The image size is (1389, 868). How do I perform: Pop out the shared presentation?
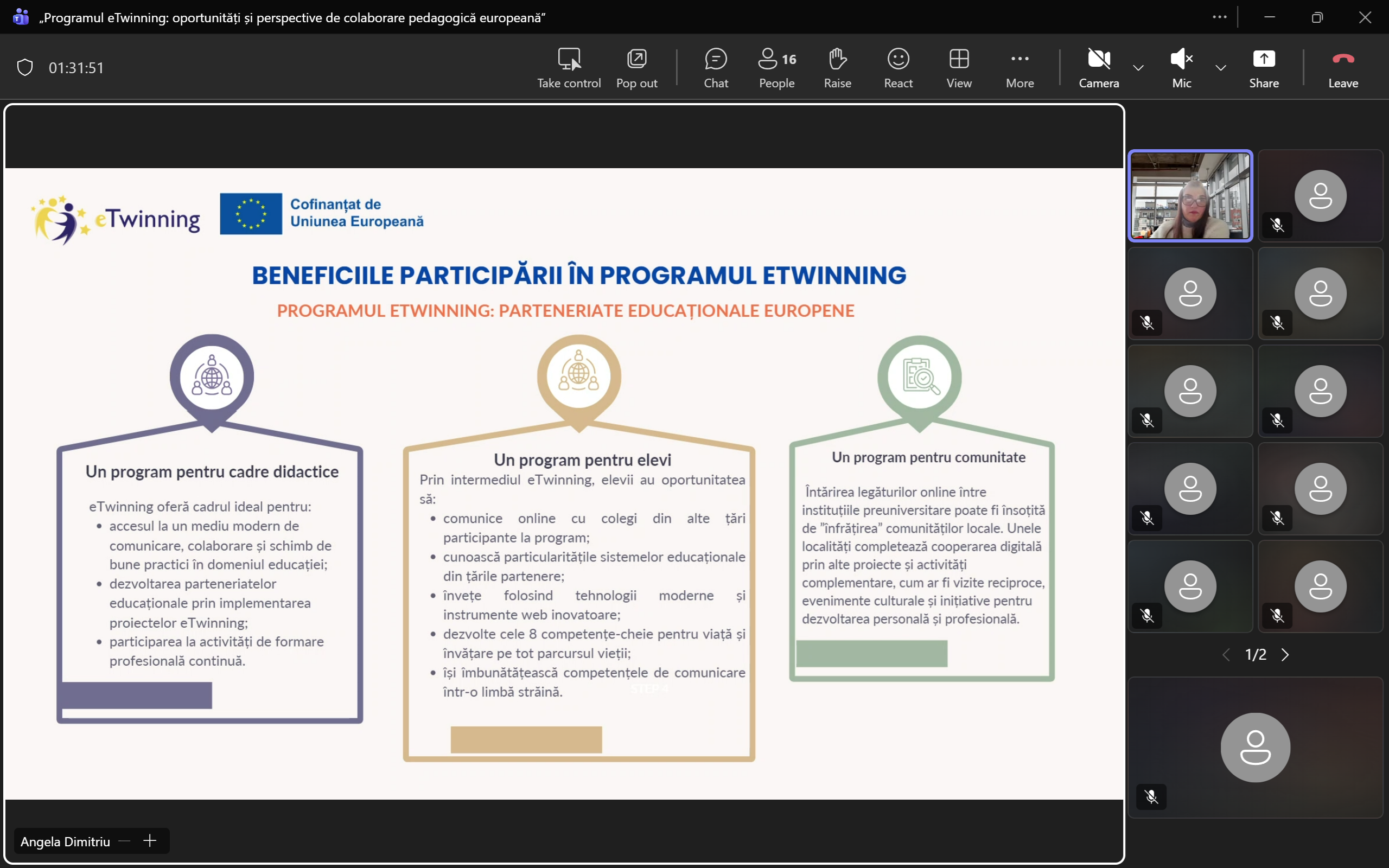[636, 68]
